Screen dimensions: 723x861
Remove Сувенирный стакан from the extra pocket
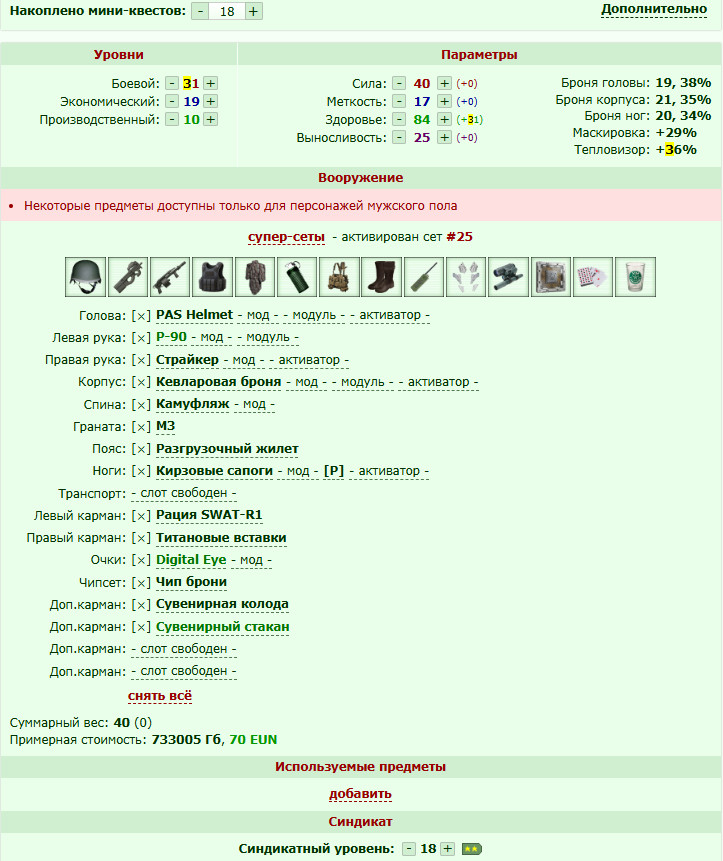[141, 627]
